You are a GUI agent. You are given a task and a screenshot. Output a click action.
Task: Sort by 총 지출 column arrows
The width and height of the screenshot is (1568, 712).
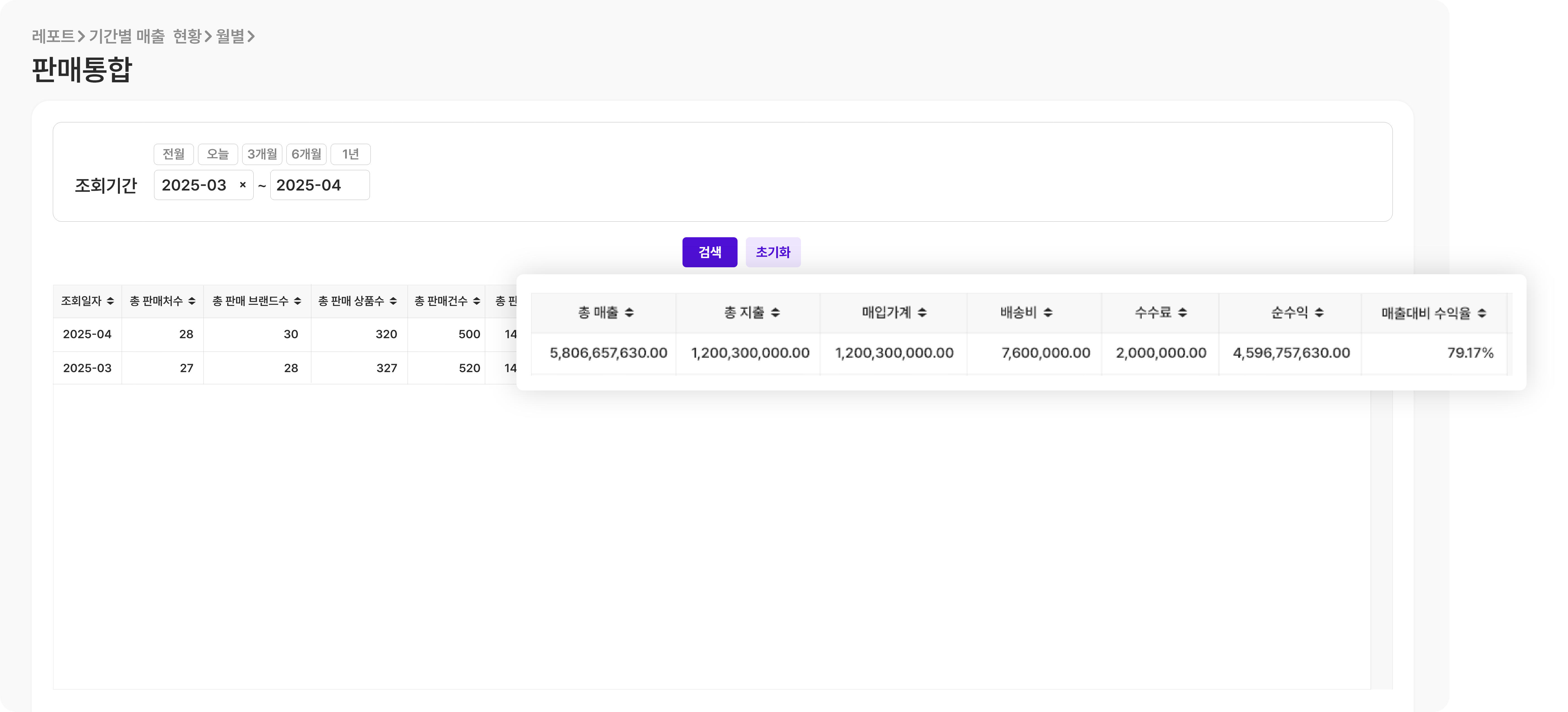775,313
